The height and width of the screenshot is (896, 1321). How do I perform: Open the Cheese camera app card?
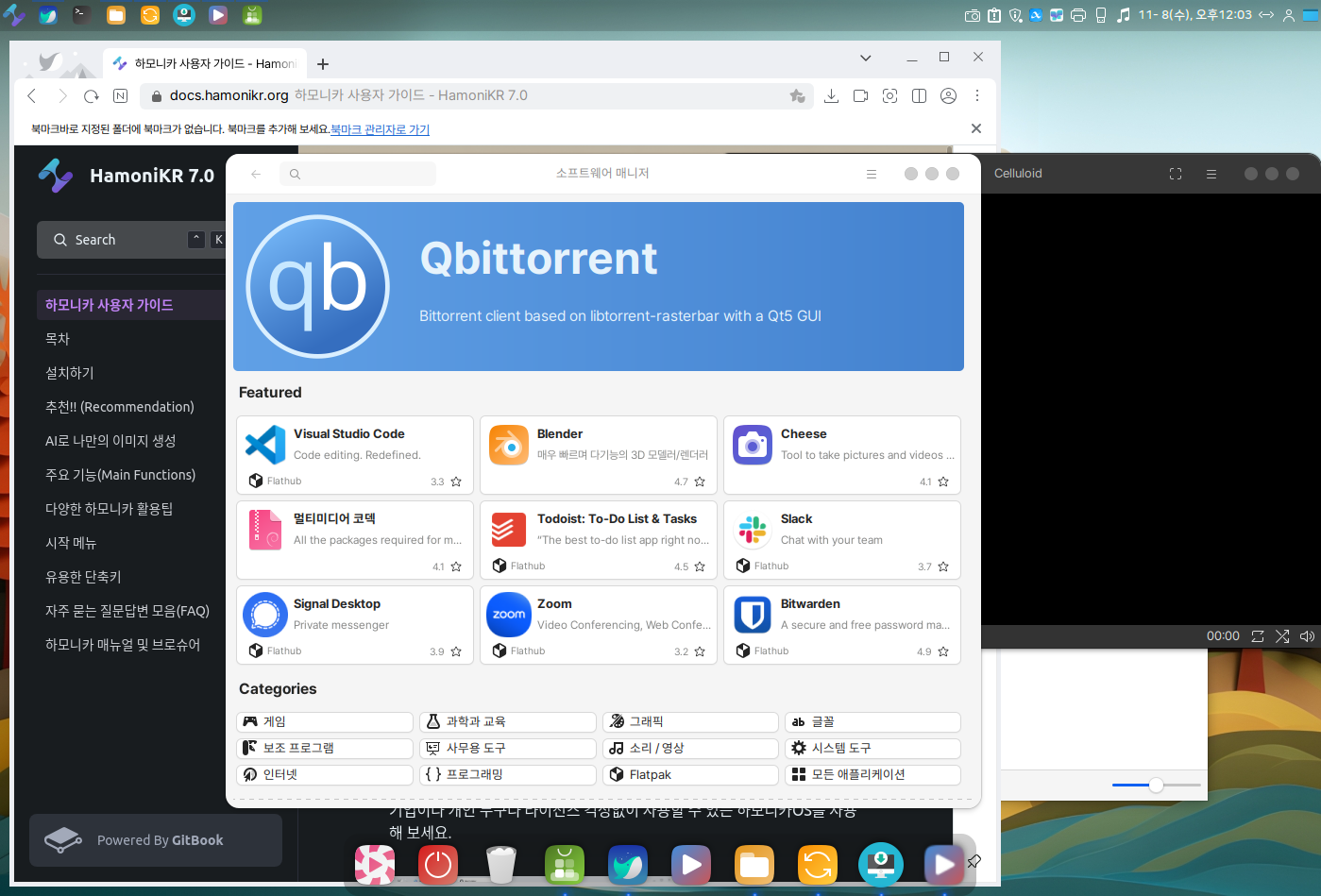[x=842, y=455]
